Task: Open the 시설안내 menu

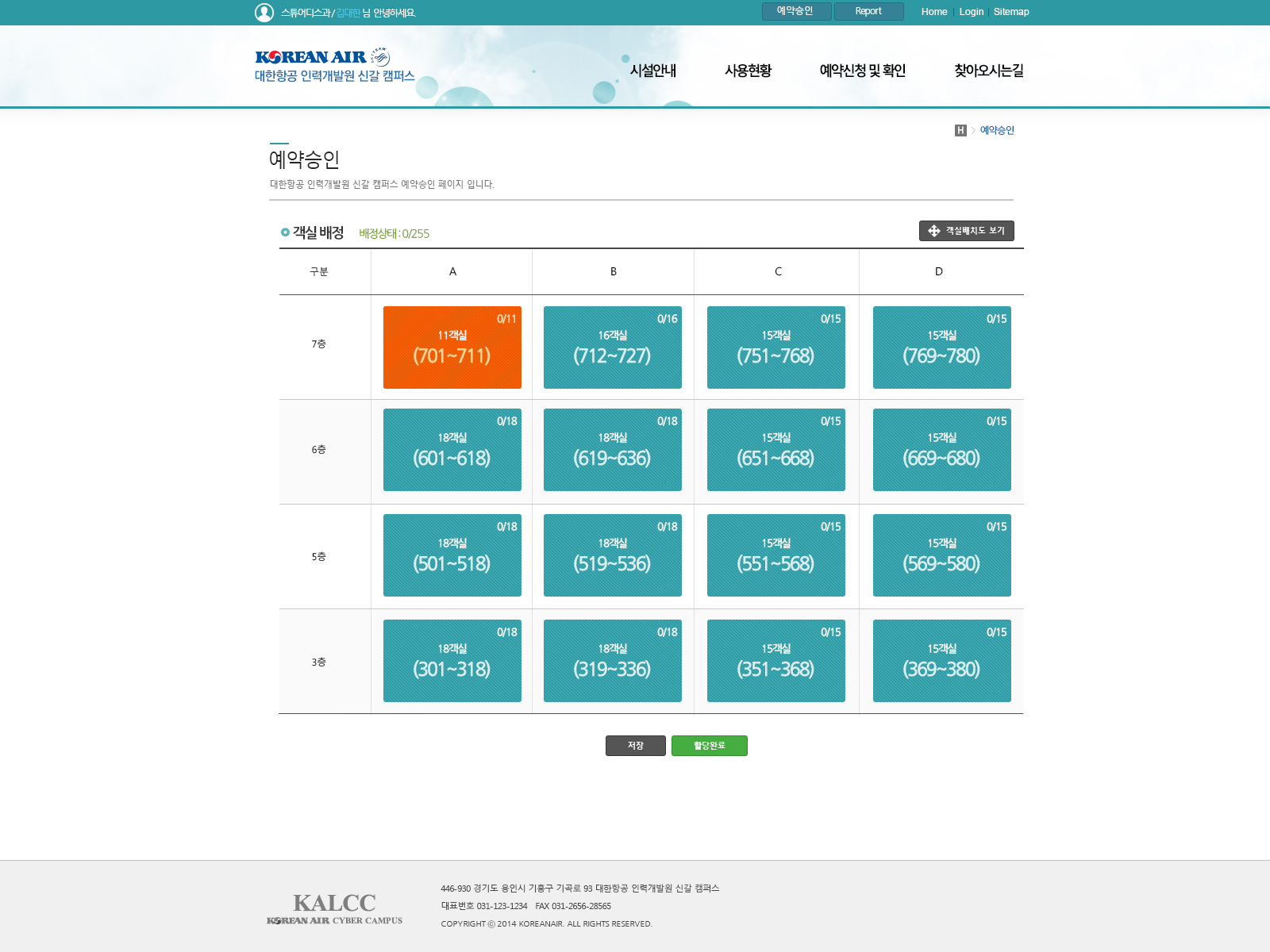Action: tap(652, 71)
